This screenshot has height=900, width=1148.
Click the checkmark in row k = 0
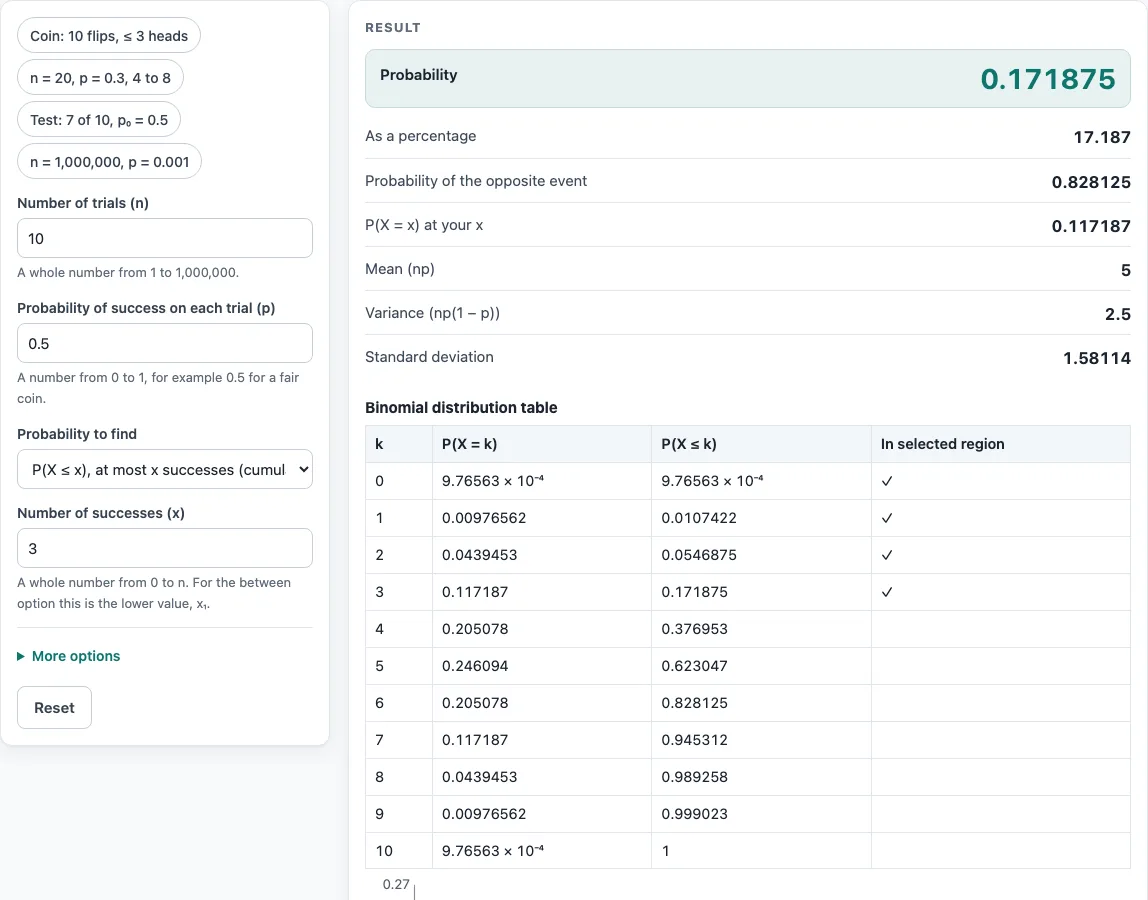887,481
